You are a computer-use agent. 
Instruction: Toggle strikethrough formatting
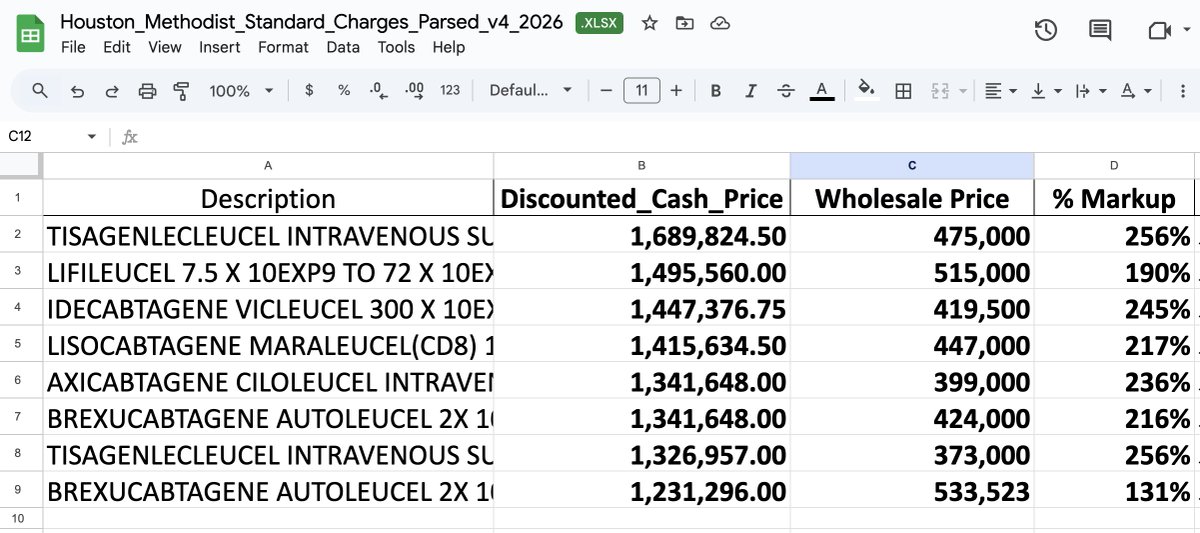[786, 91]
